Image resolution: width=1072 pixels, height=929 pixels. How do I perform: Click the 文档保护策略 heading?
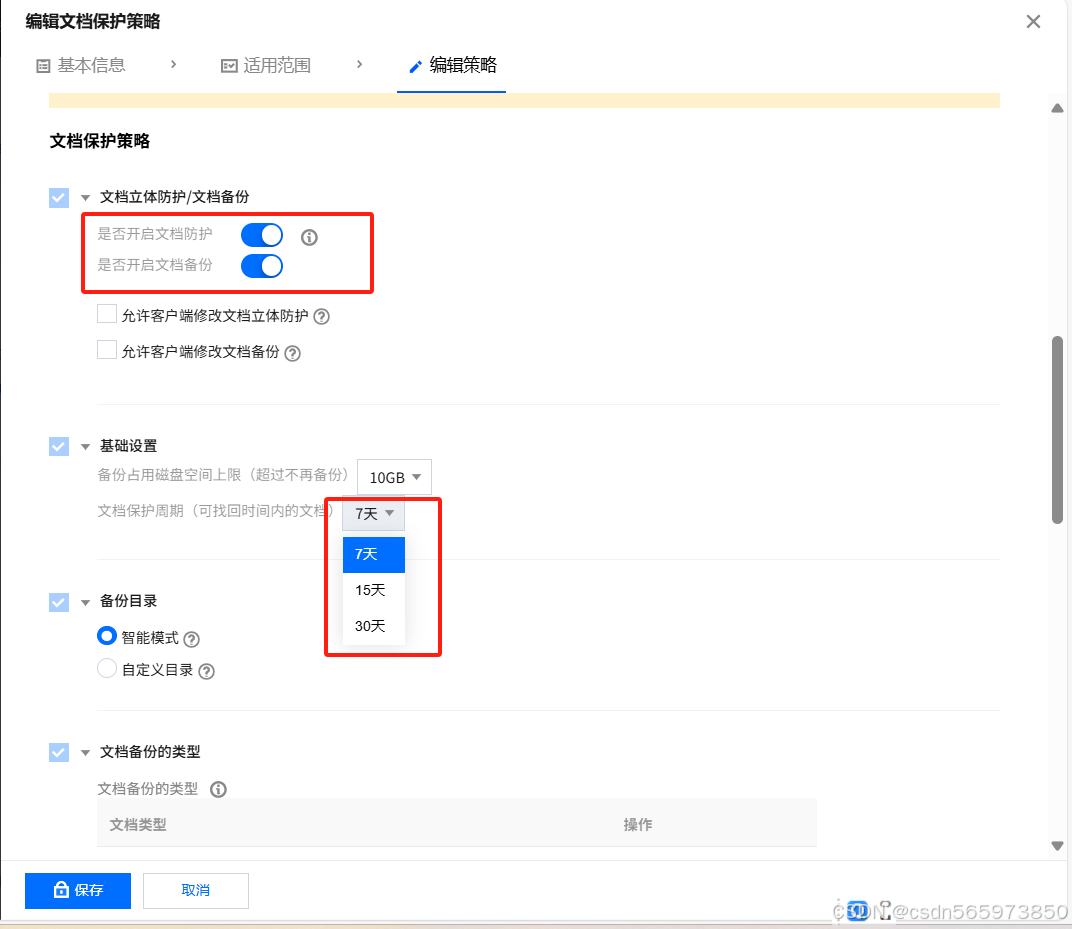(100, 142)
